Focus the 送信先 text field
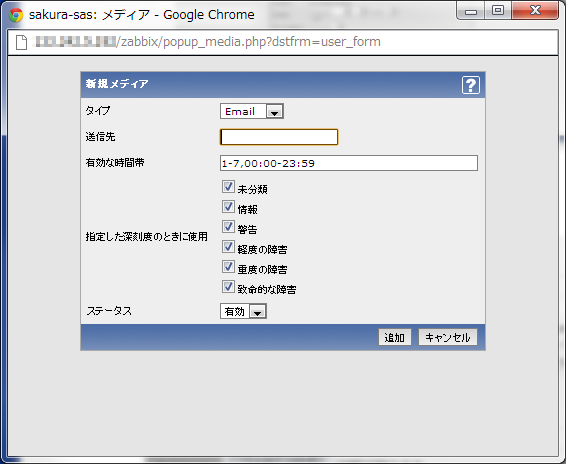566x464 pixels. pos(279,137)
